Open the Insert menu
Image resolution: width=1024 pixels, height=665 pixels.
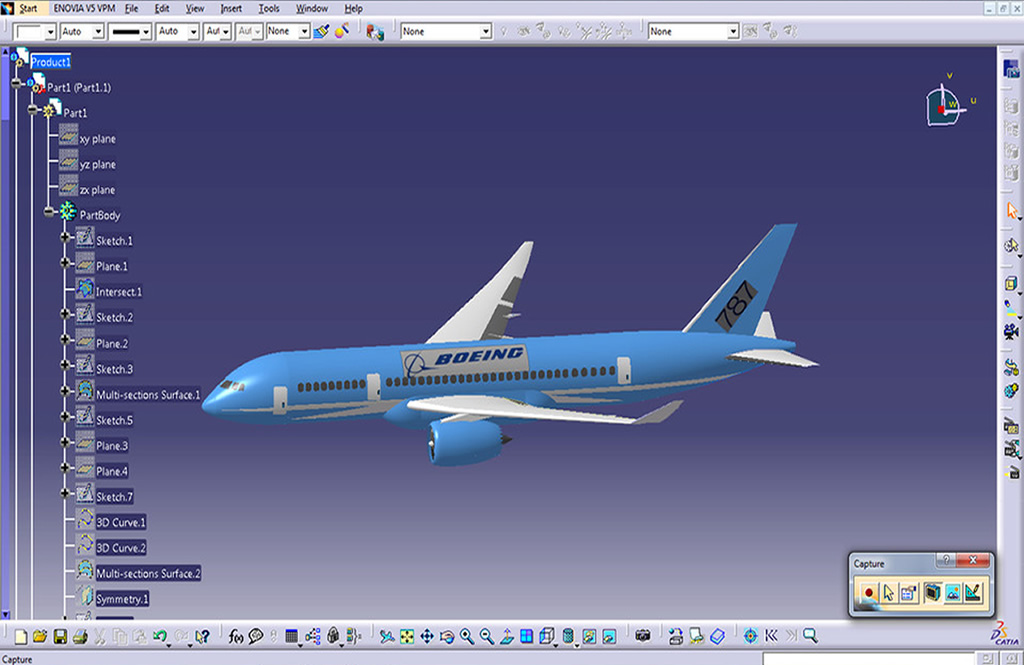point(231,8)
